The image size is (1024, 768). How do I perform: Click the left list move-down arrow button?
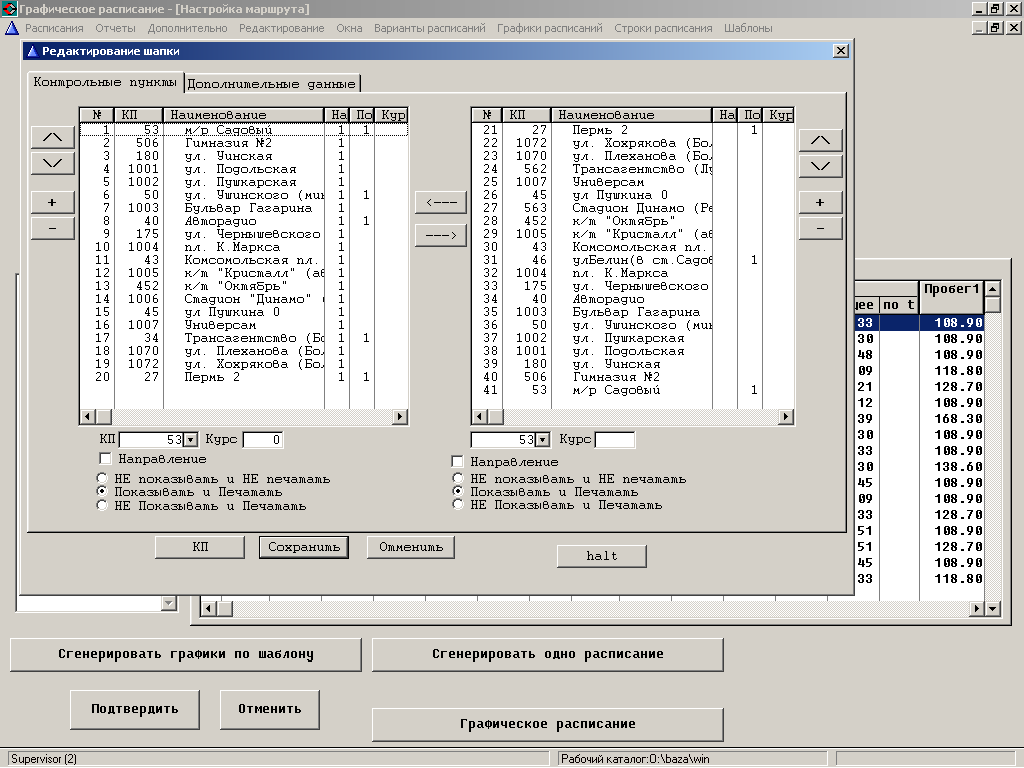coord(53,163)
